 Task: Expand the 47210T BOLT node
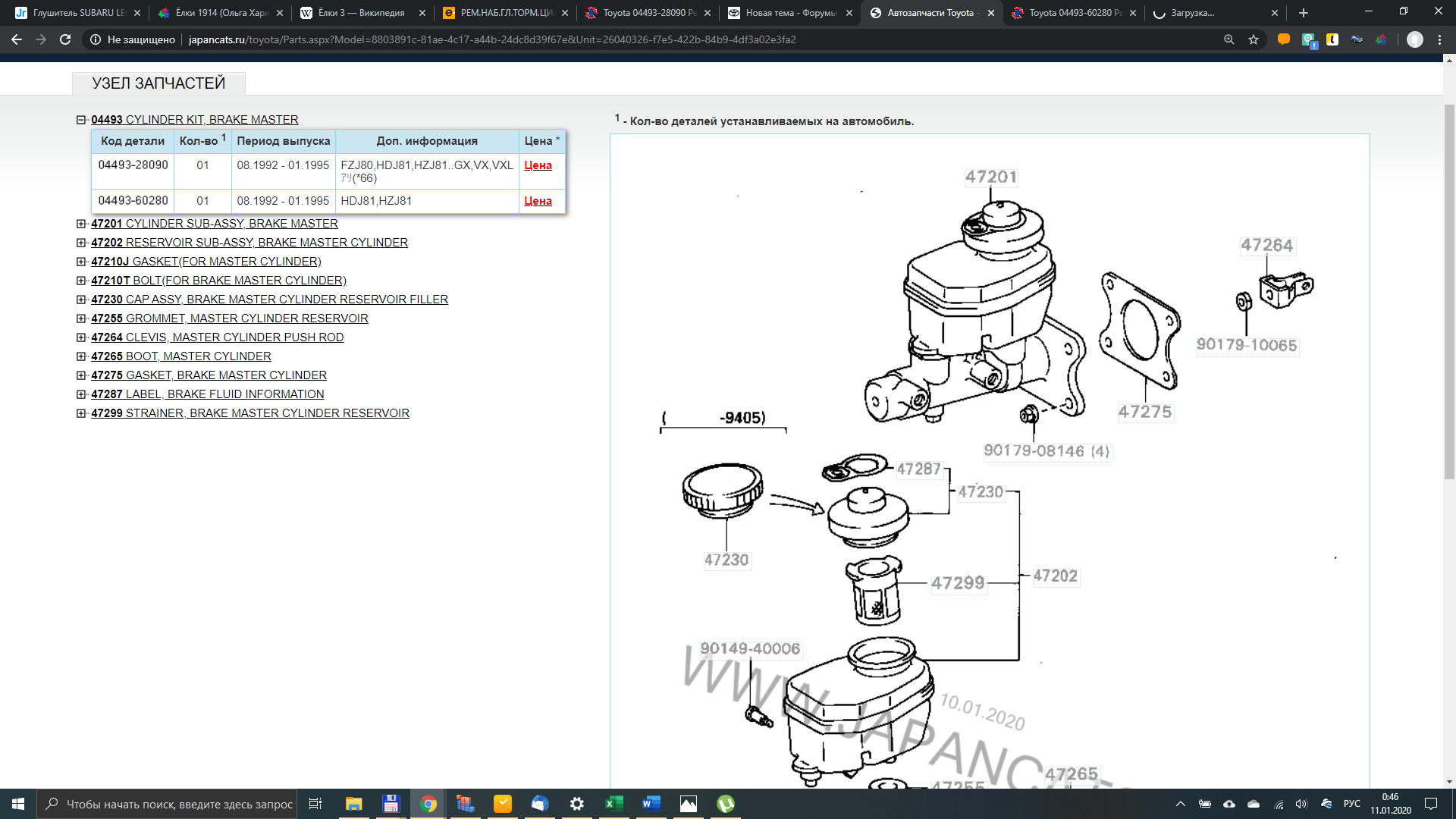pos(81,281)
